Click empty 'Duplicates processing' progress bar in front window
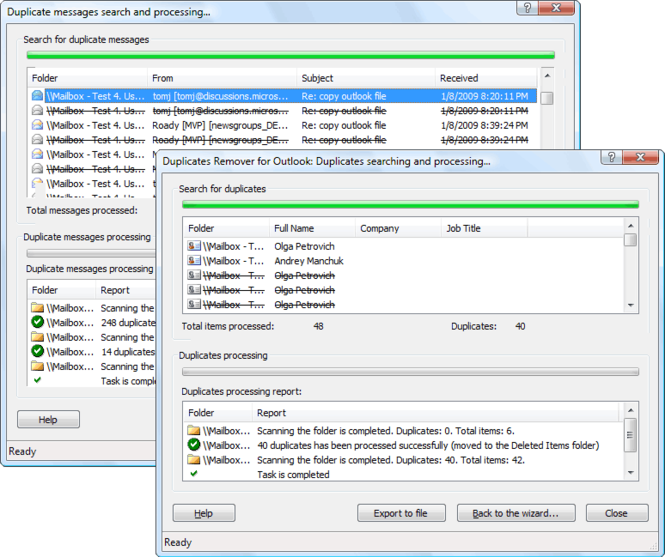The image size is (665, 557). (x=411, y=372)
